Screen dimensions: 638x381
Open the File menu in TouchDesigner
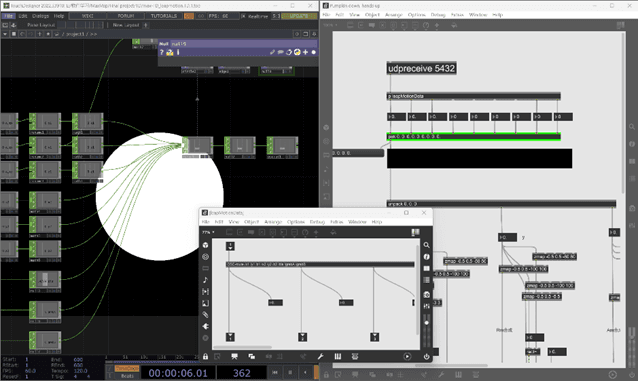click(x=8, y=16)
